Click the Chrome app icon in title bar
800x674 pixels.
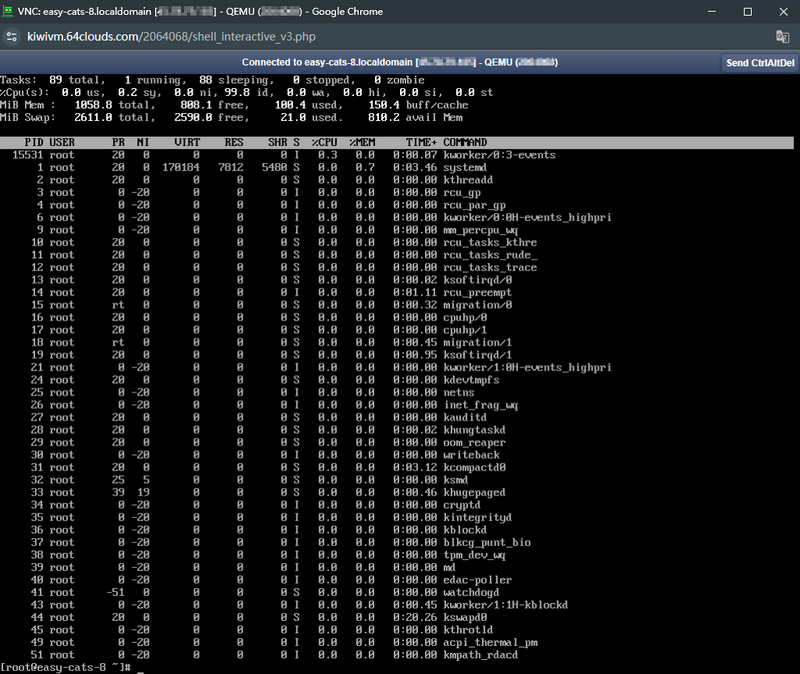[x=10, y=11]
